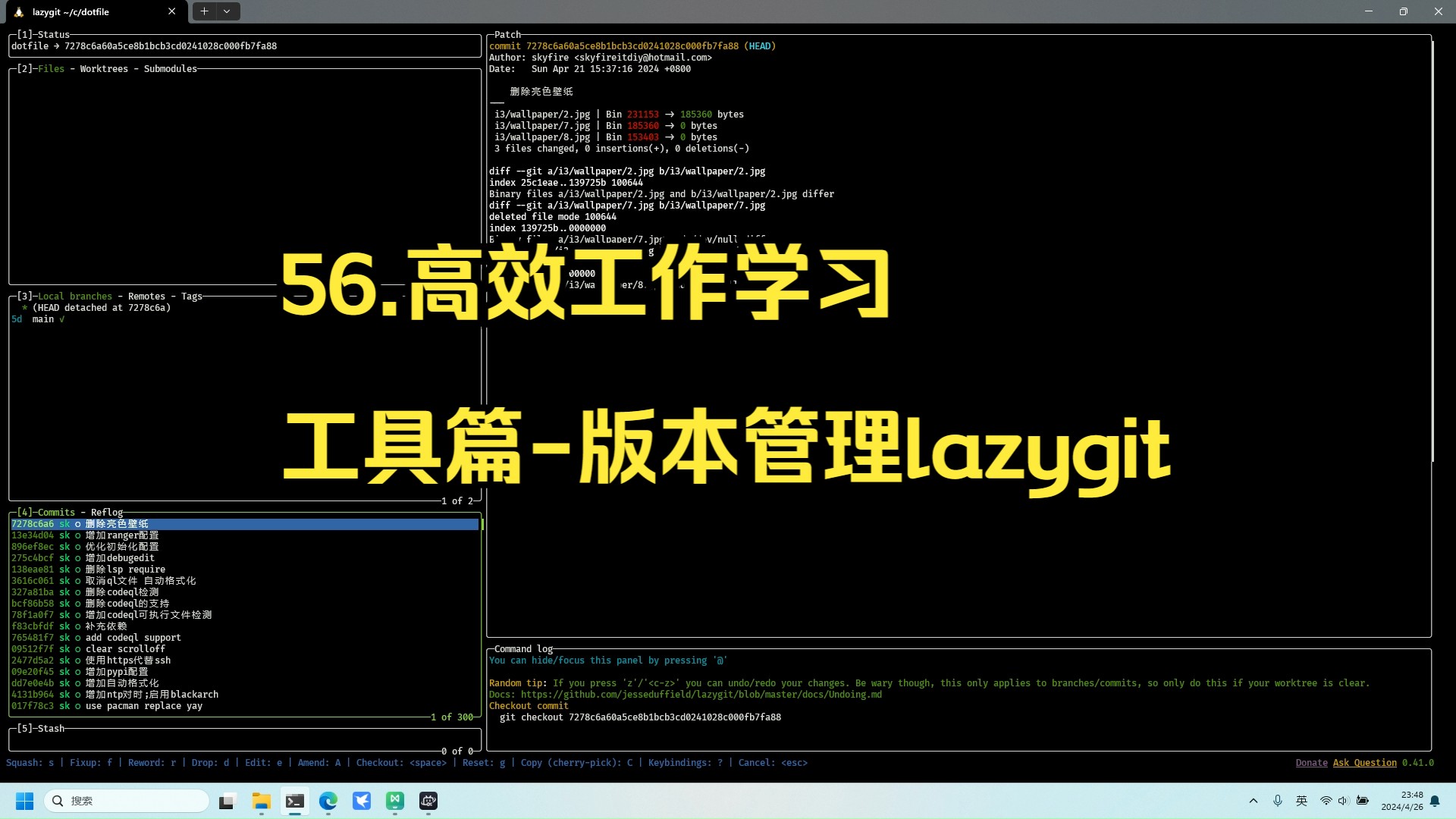Open a new terminal tab with plus
Screen dimensions: 1456x819
pos(204,11)
